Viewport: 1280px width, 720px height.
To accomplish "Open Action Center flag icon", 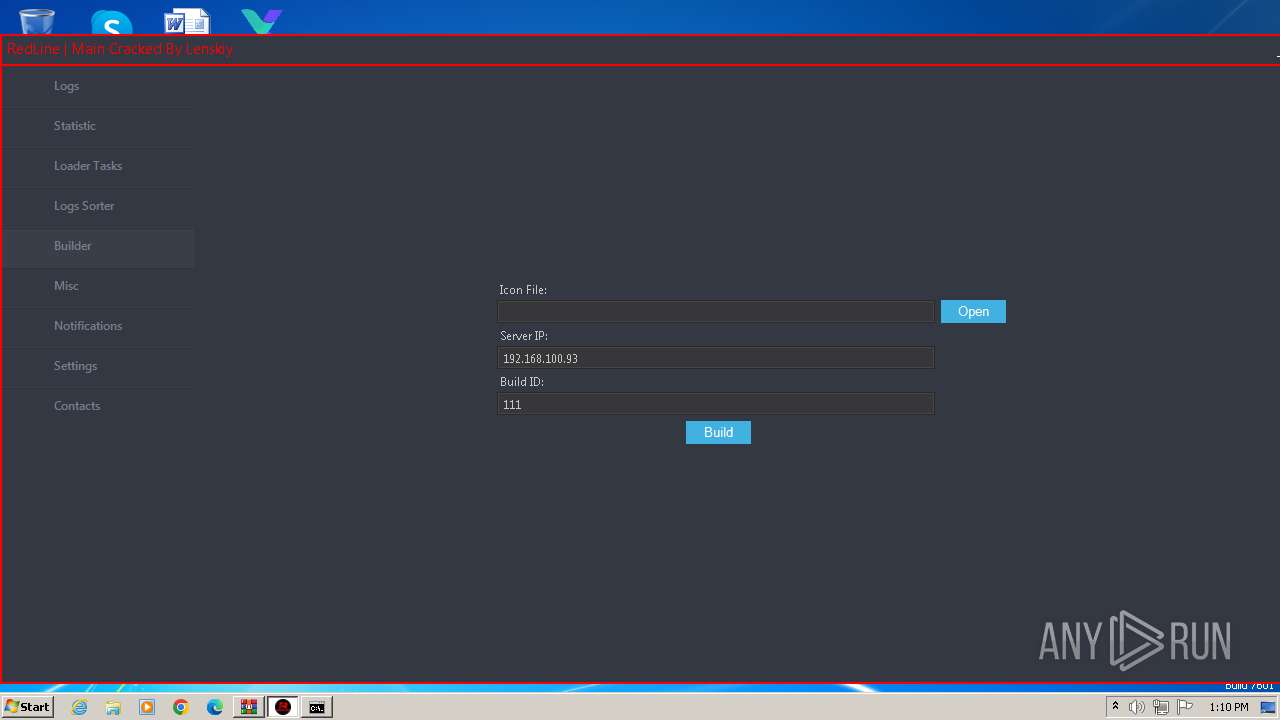I will pos(1185,707).
